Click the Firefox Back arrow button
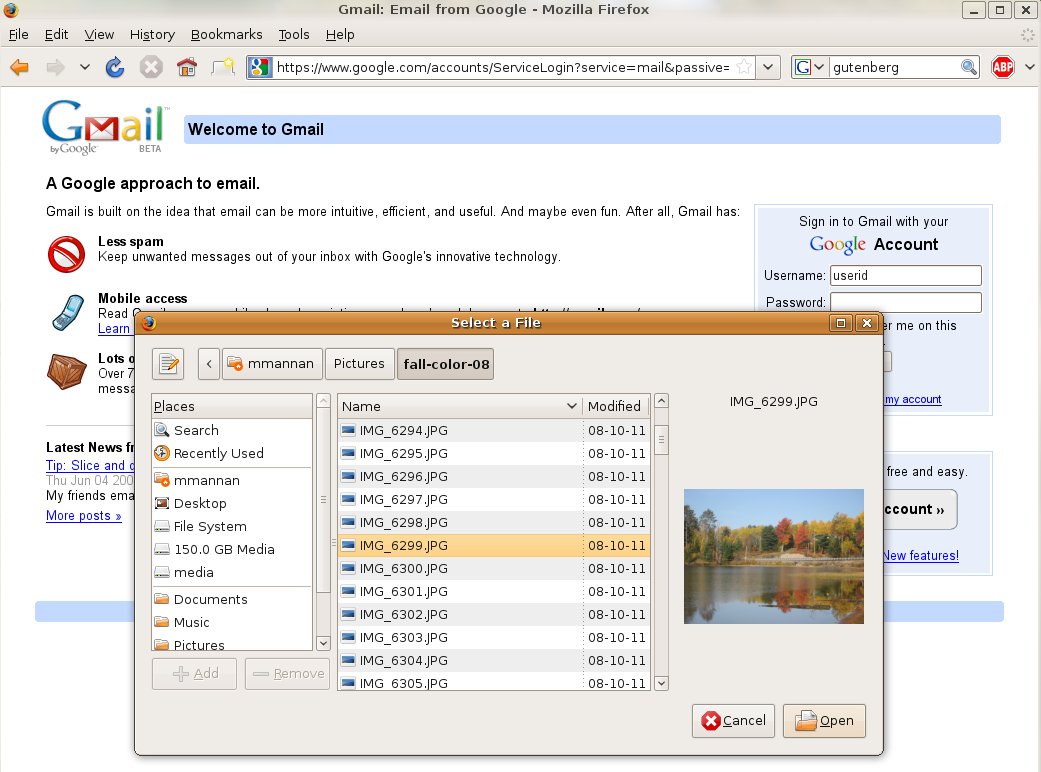 (20, 67)
